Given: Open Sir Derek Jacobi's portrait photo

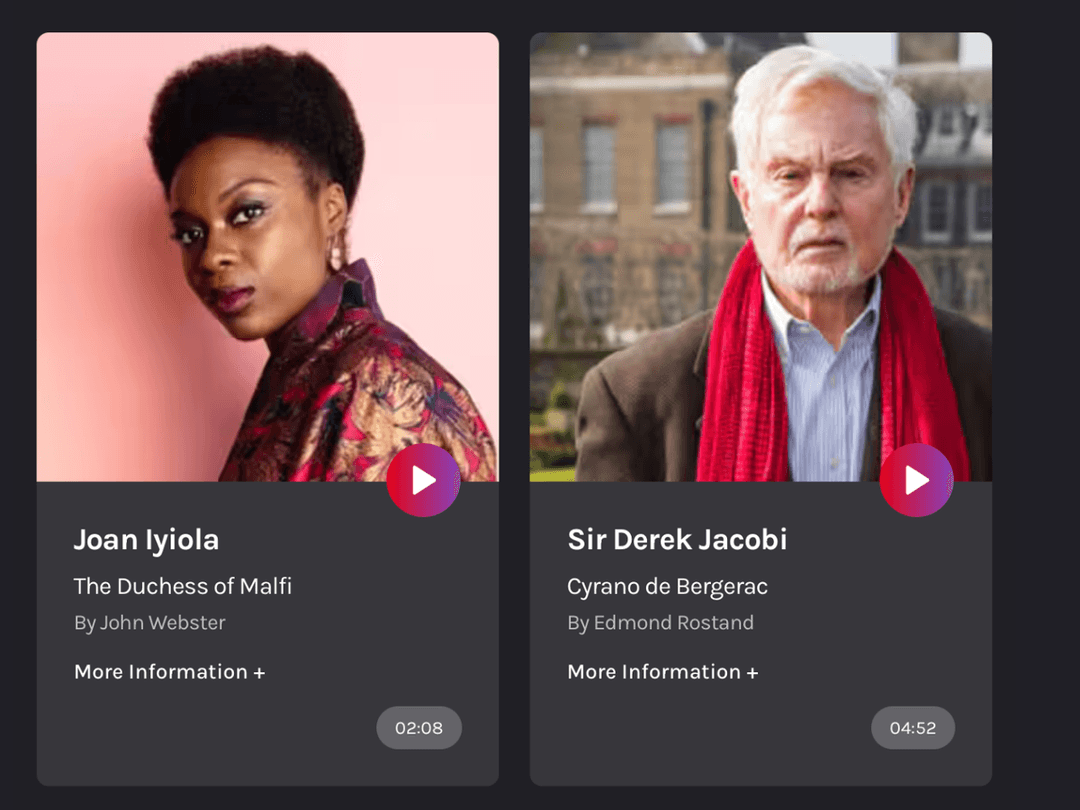Looking at the screenshot, I should click(760, 256).
